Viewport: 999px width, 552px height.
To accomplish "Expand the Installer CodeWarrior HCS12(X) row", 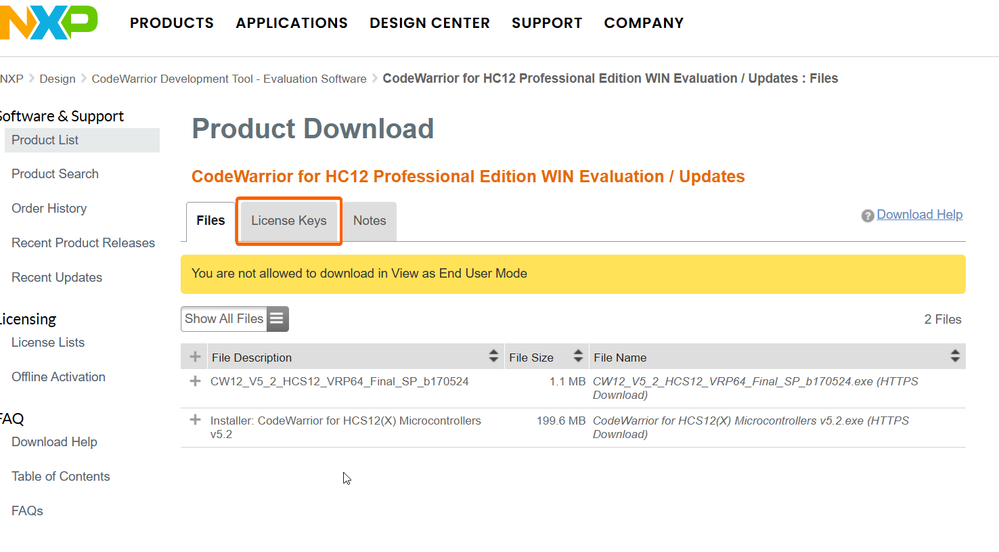I will 195,420.
